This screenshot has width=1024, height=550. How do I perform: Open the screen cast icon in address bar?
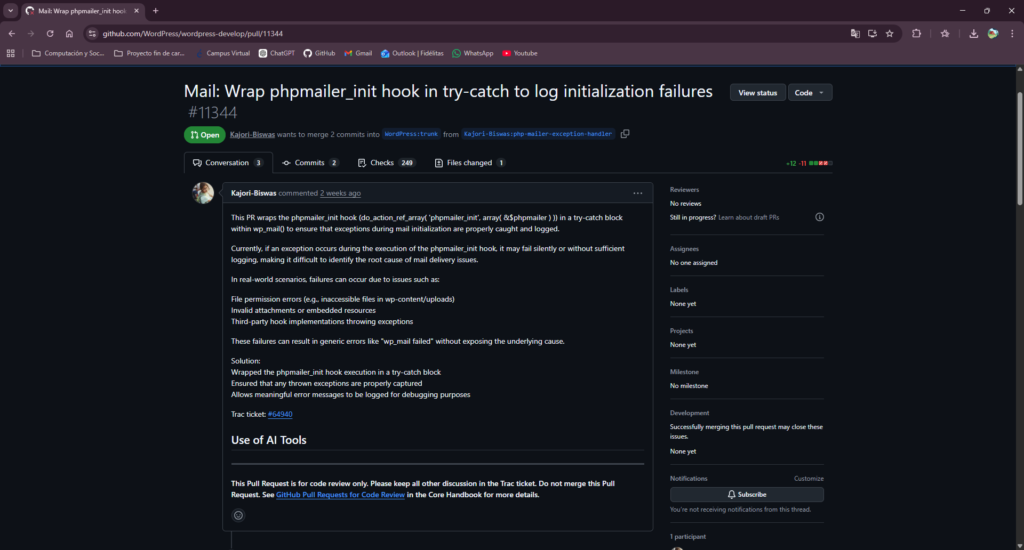872,33
